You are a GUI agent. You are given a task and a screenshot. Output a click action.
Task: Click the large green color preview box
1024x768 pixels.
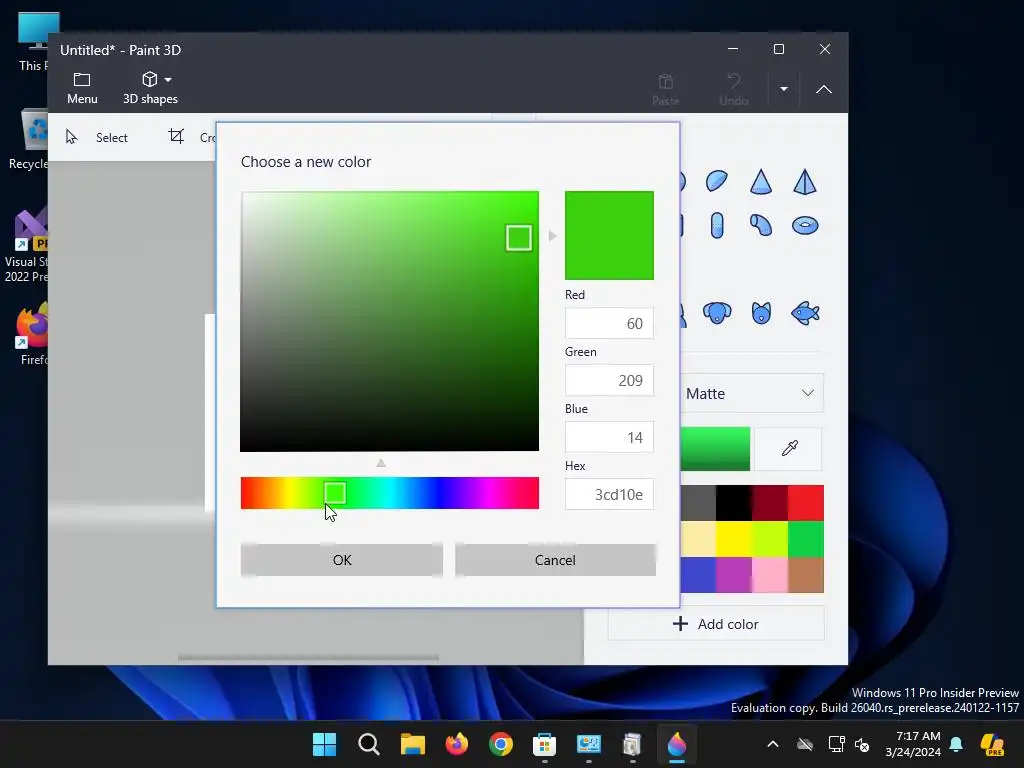(609, 235)
